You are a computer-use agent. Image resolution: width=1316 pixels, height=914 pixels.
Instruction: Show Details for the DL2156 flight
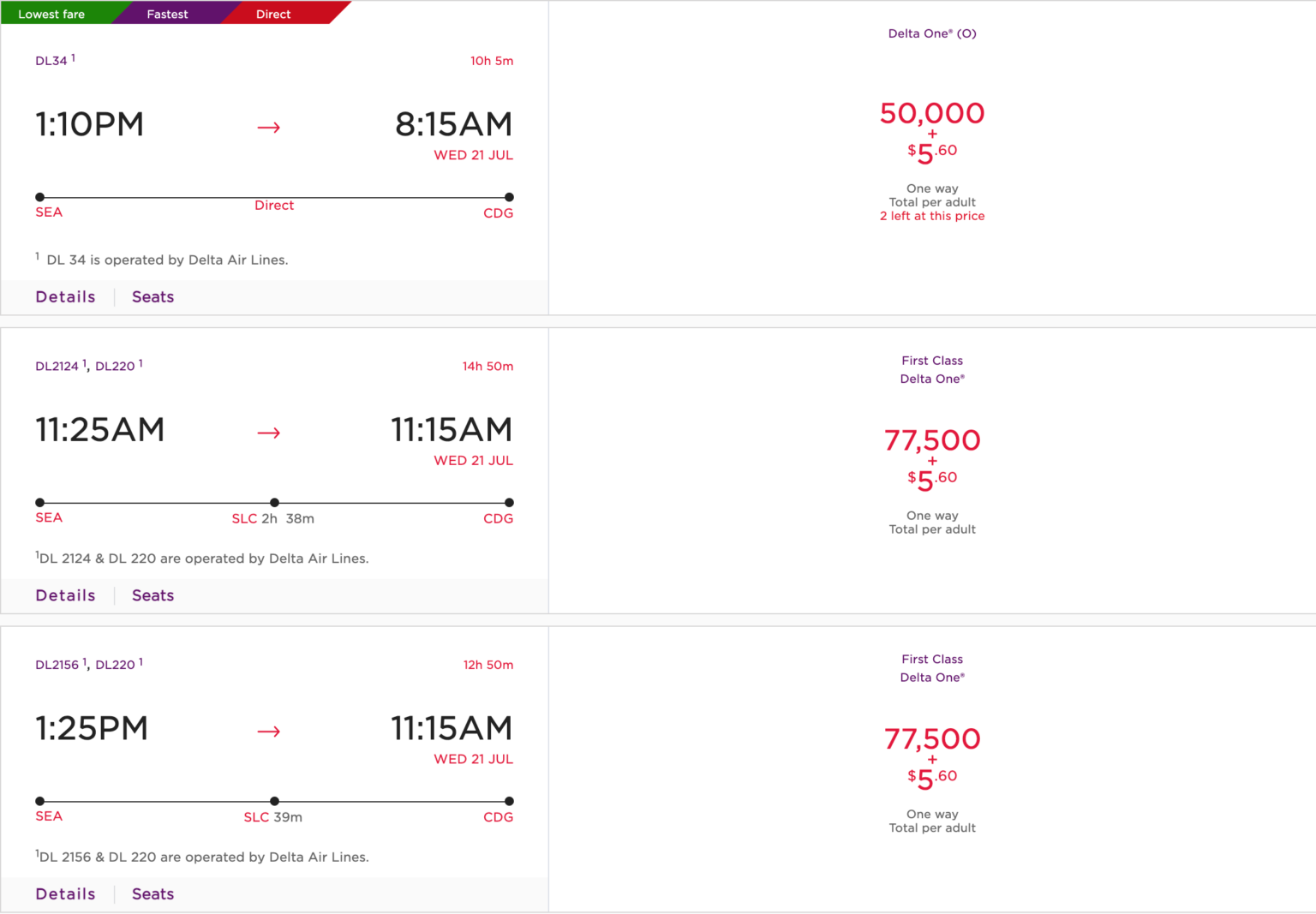click(65, 893)
